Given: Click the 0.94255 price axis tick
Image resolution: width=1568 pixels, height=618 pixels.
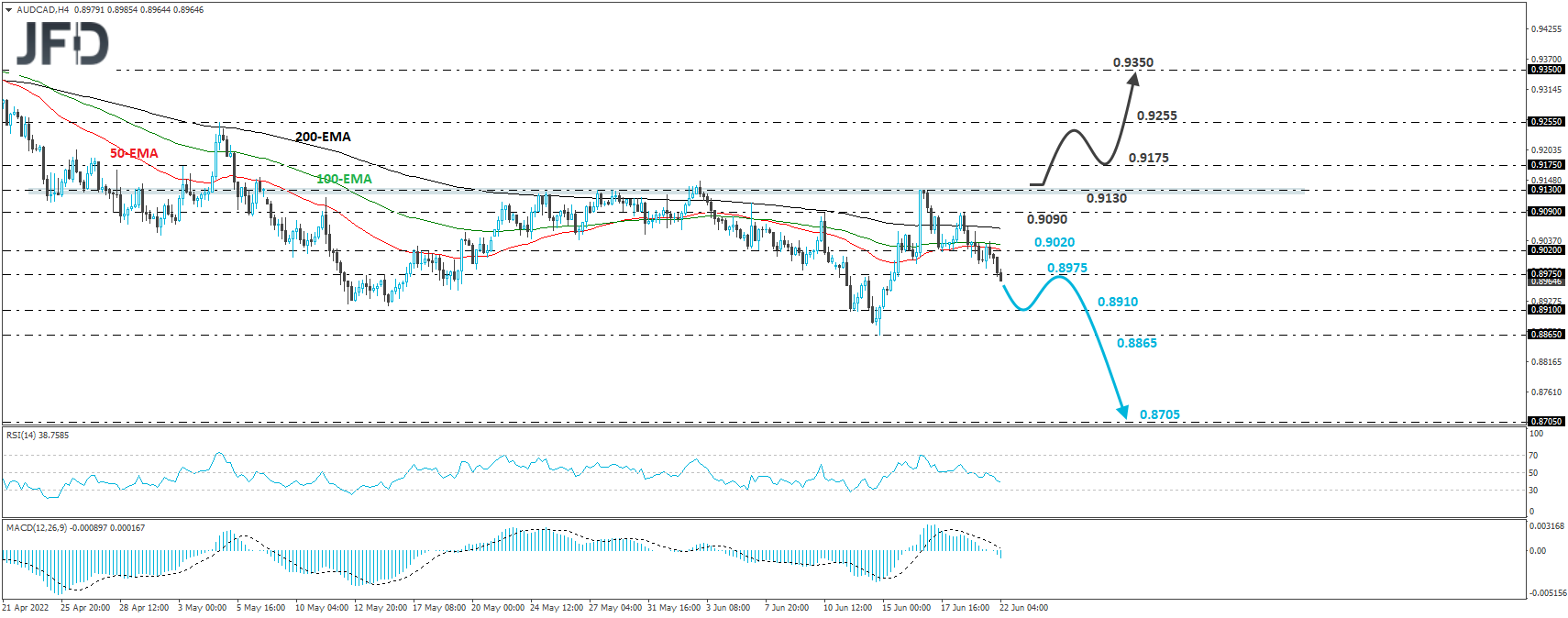Looking at the screenshot, I should click(x=1546, y=29).
